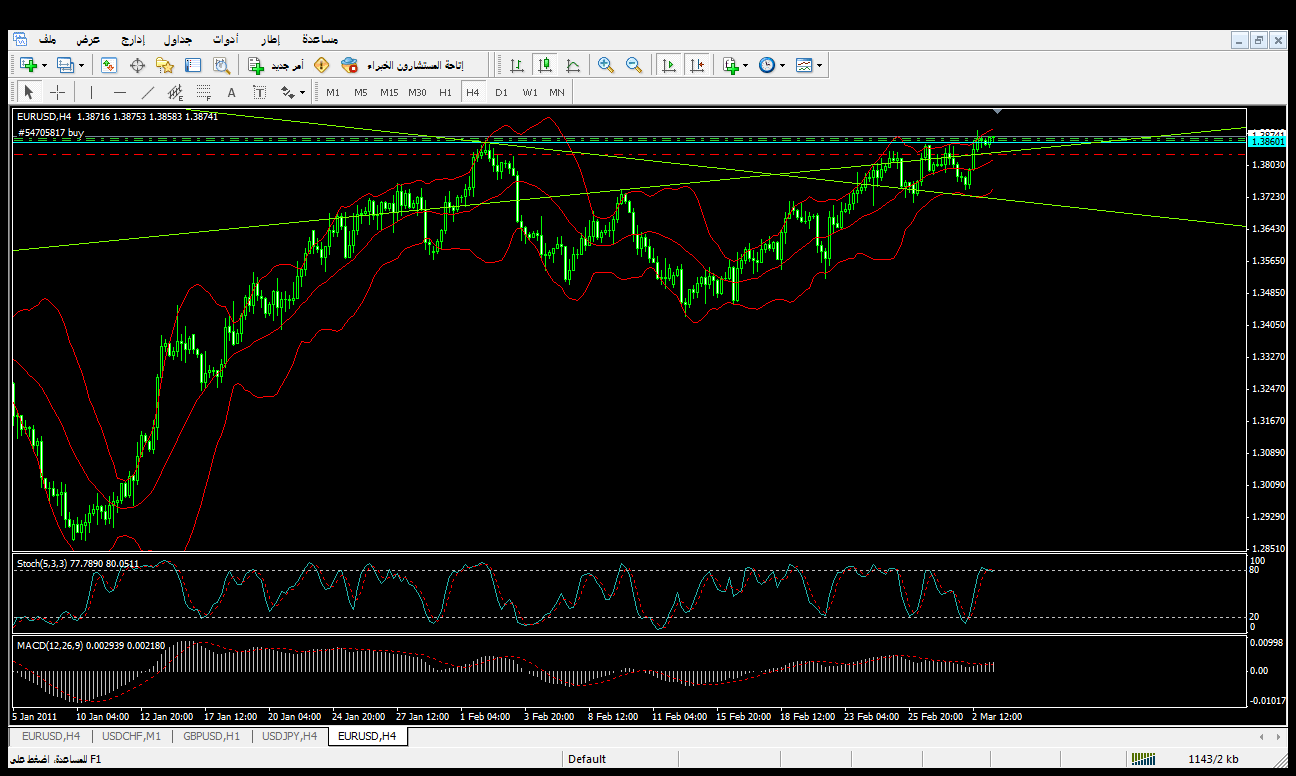Viewport: 1296px width, 776px height.
Task: Open the indicators list icon
Action: tap(731, 65)
